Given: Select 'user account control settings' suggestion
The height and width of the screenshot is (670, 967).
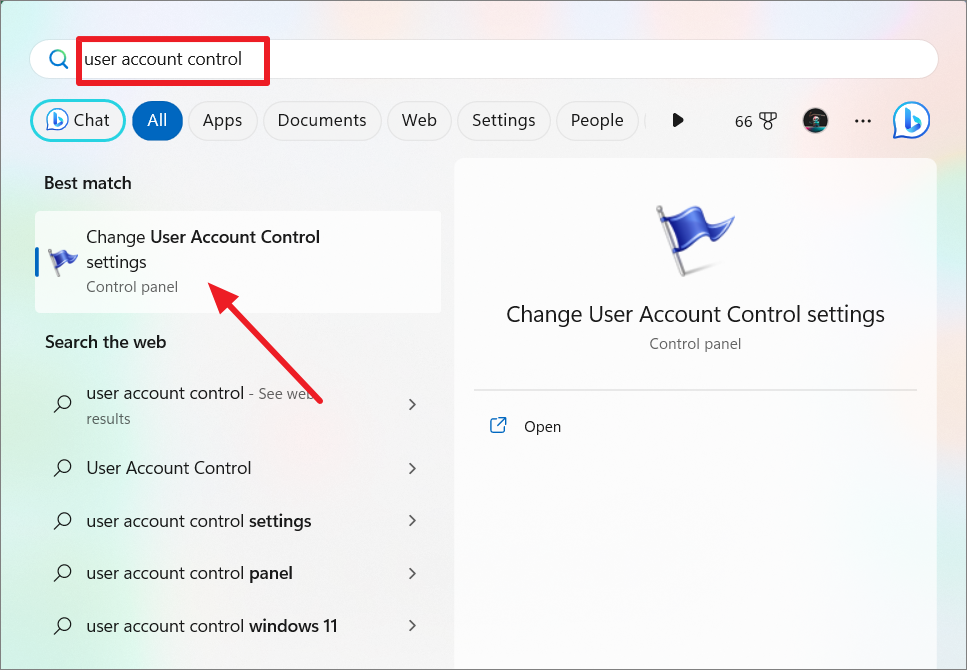Looking at the screenshot, I should [238, 521].
